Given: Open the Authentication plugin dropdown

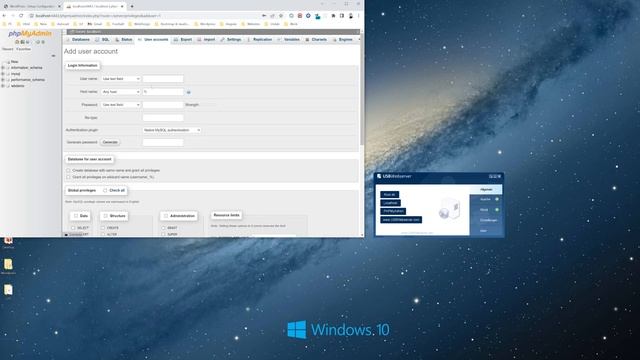Looking at the screenshot, I should 171,130.
